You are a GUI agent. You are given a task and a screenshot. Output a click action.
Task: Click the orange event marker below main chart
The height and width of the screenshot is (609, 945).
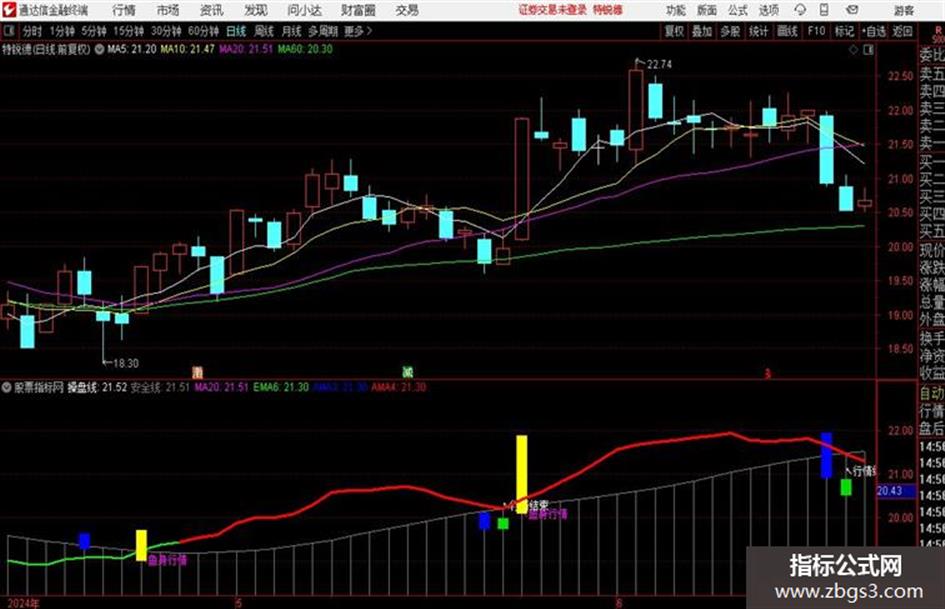[x=197, y=372]
